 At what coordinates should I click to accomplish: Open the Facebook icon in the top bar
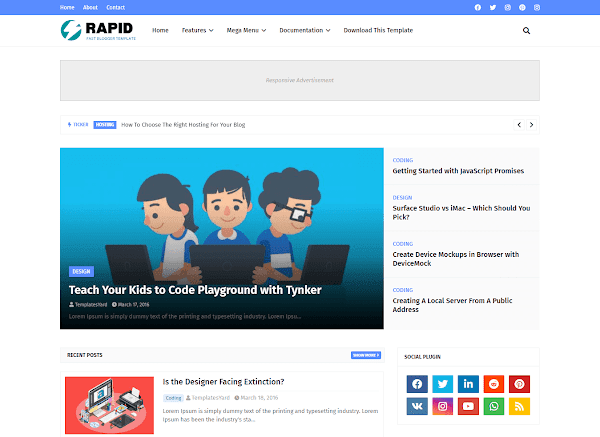(478, 7)
